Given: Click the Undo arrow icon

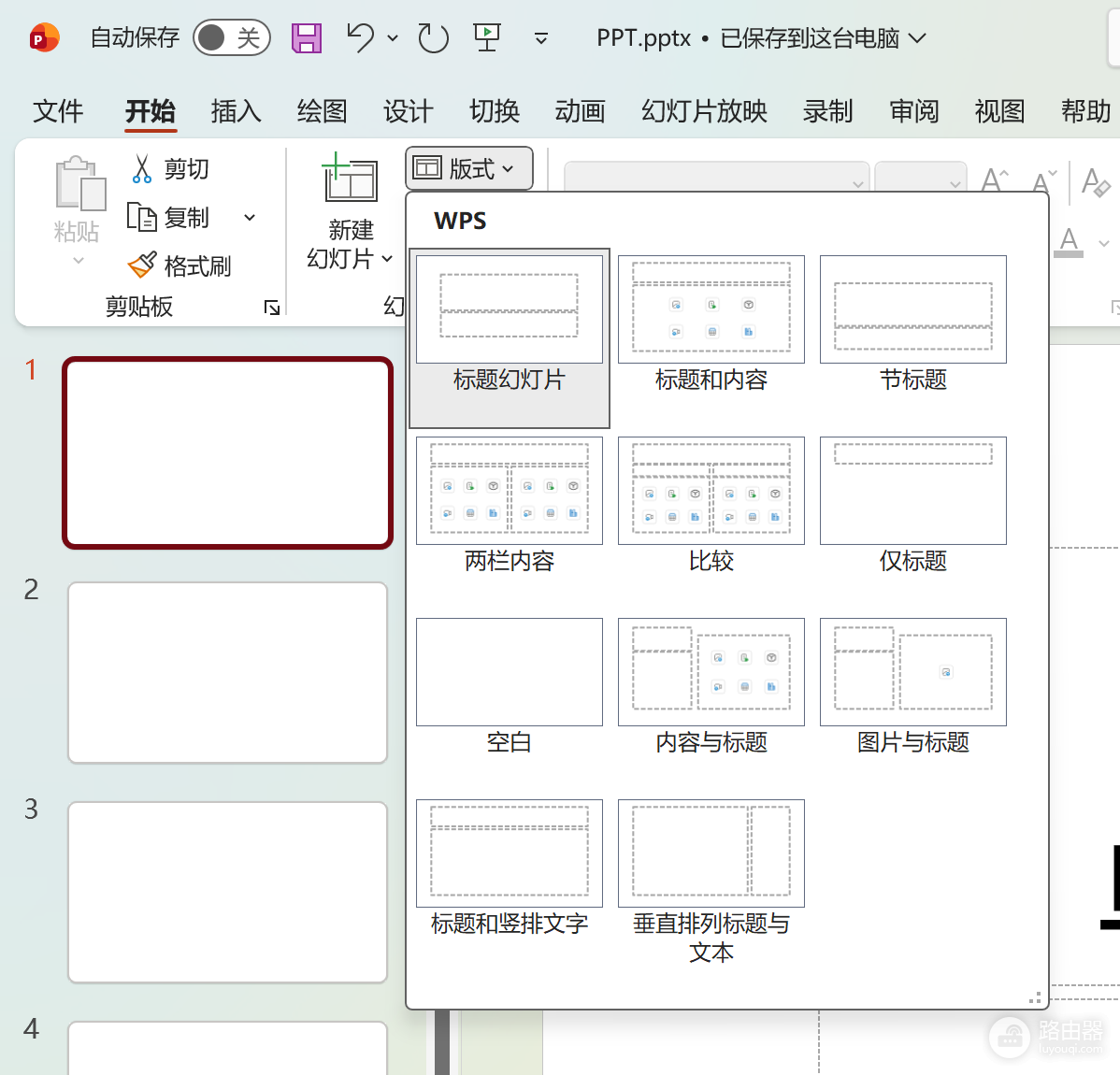Looking at the screenshot, I should pos(360,37).
